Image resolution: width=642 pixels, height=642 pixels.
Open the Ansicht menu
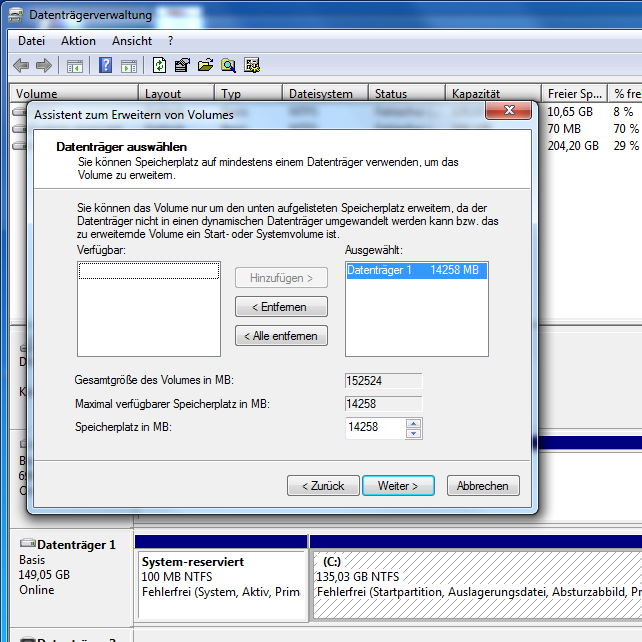coord(132,41)
